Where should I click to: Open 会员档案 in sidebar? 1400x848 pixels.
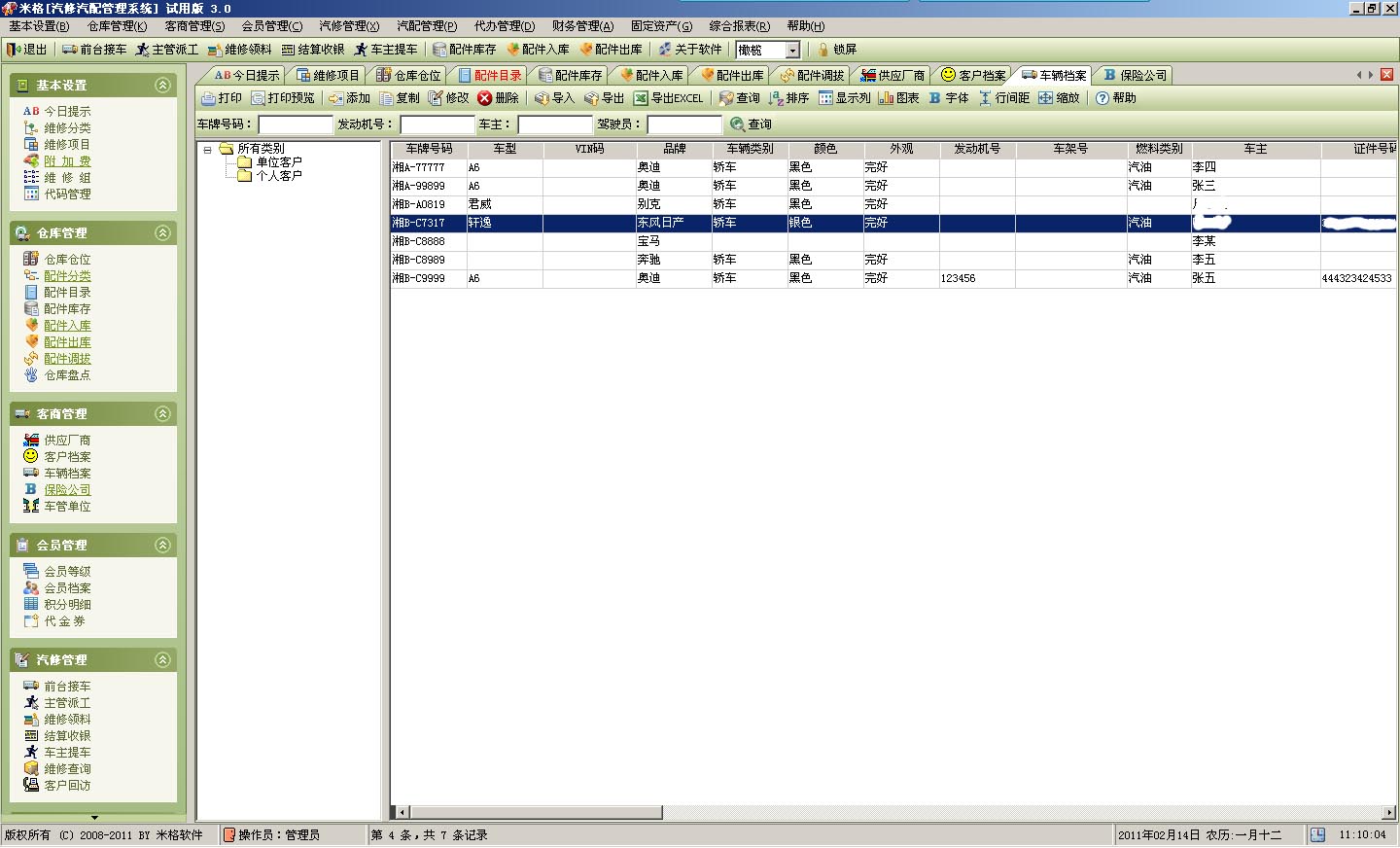click(x=67, y=588)
